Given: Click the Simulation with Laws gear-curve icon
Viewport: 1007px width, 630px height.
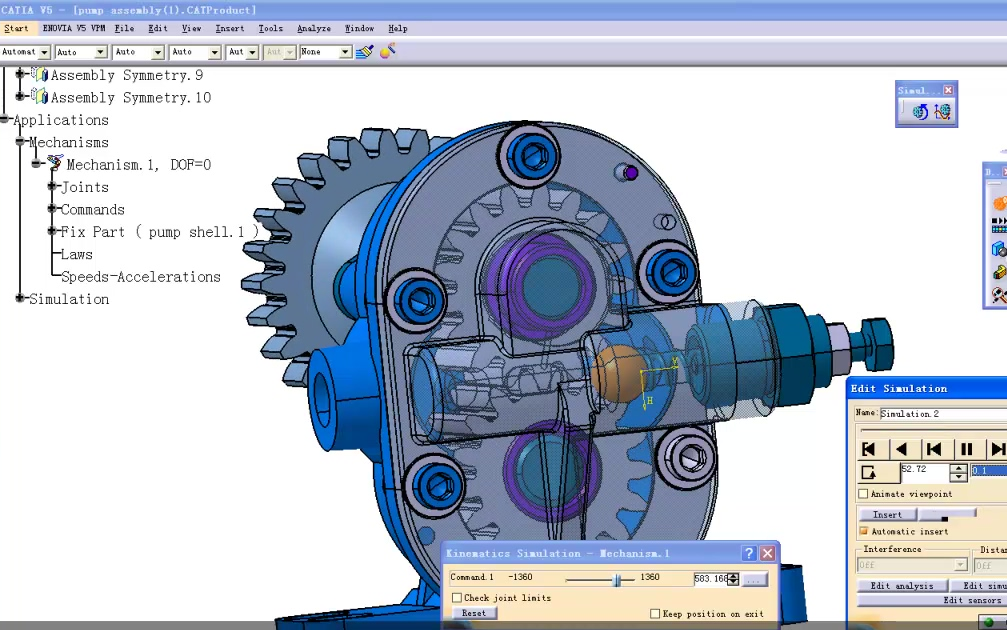Looking at the screenshot, I should point(942,112).
